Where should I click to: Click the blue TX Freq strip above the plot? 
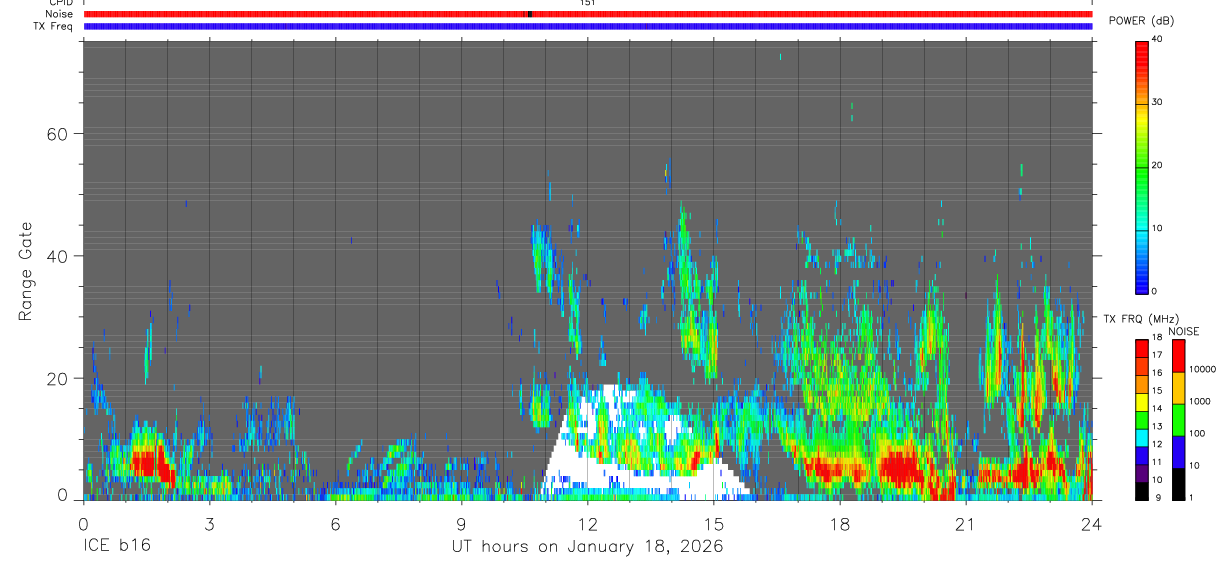click(x=588, y=26)
